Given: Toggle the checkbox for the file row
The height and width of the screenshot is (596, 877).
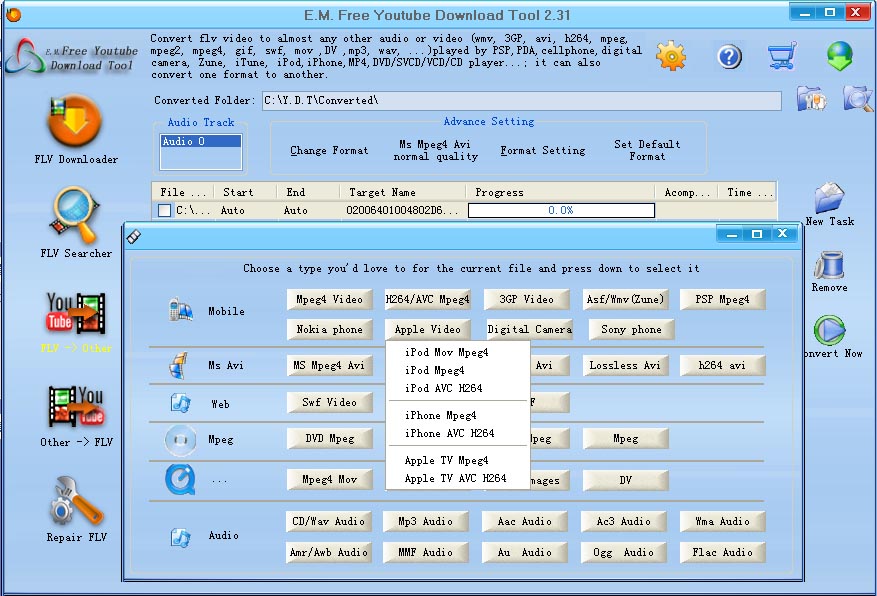Looking at the screenshot, I should [x=164, y=211].
